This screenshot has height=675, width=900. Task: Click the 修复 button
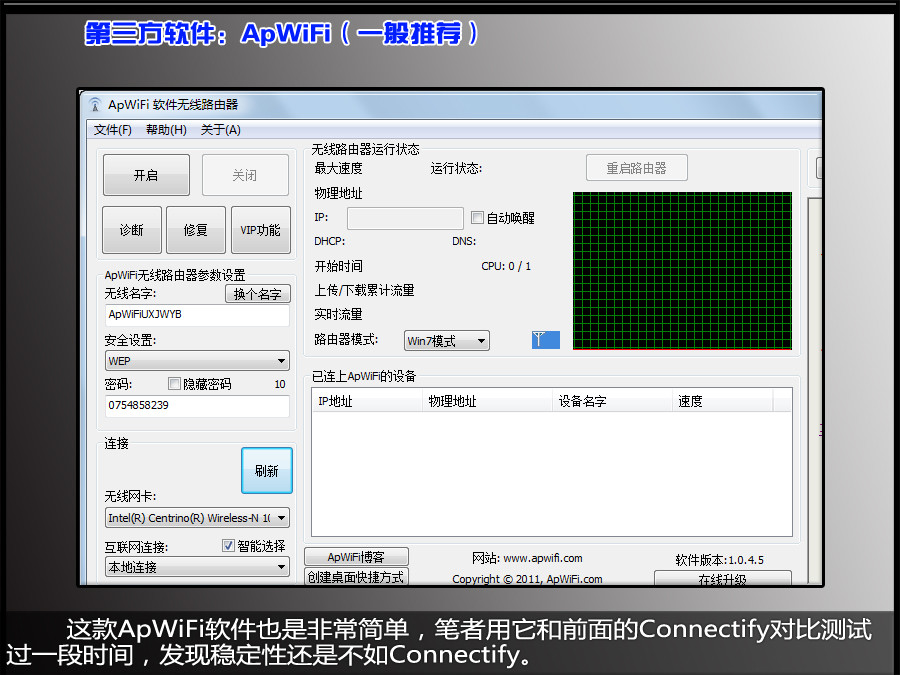(x=196, y=230)
